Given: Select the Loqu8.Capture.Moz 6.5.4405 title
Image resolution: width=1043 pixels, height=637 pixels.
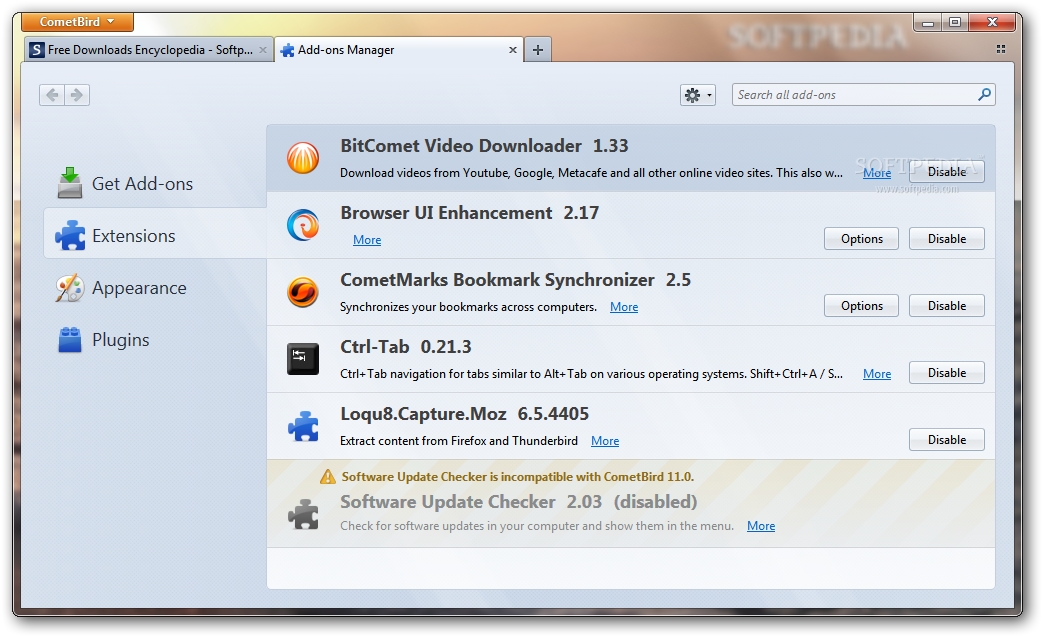Looking at the screenshot, I should [464, 414].
